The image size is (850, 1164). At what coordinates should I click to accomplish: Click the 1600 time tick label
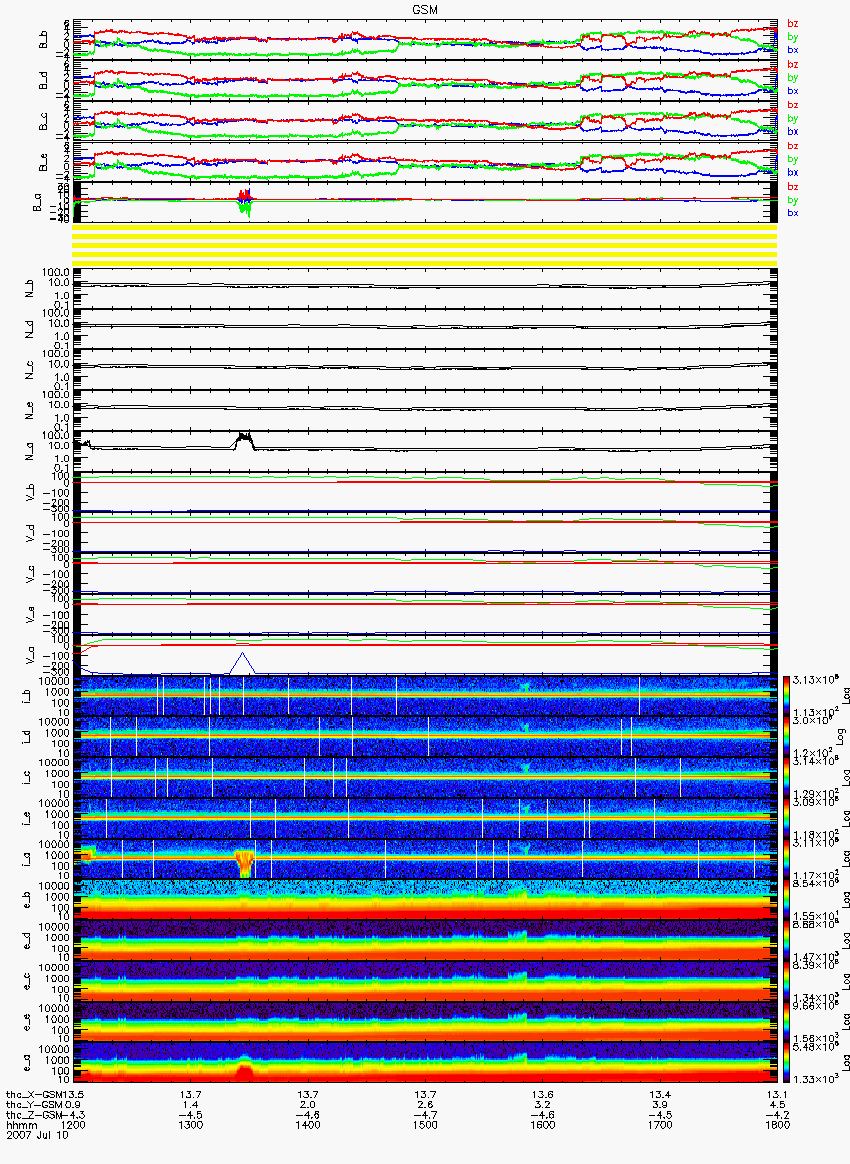(543, 1125)
